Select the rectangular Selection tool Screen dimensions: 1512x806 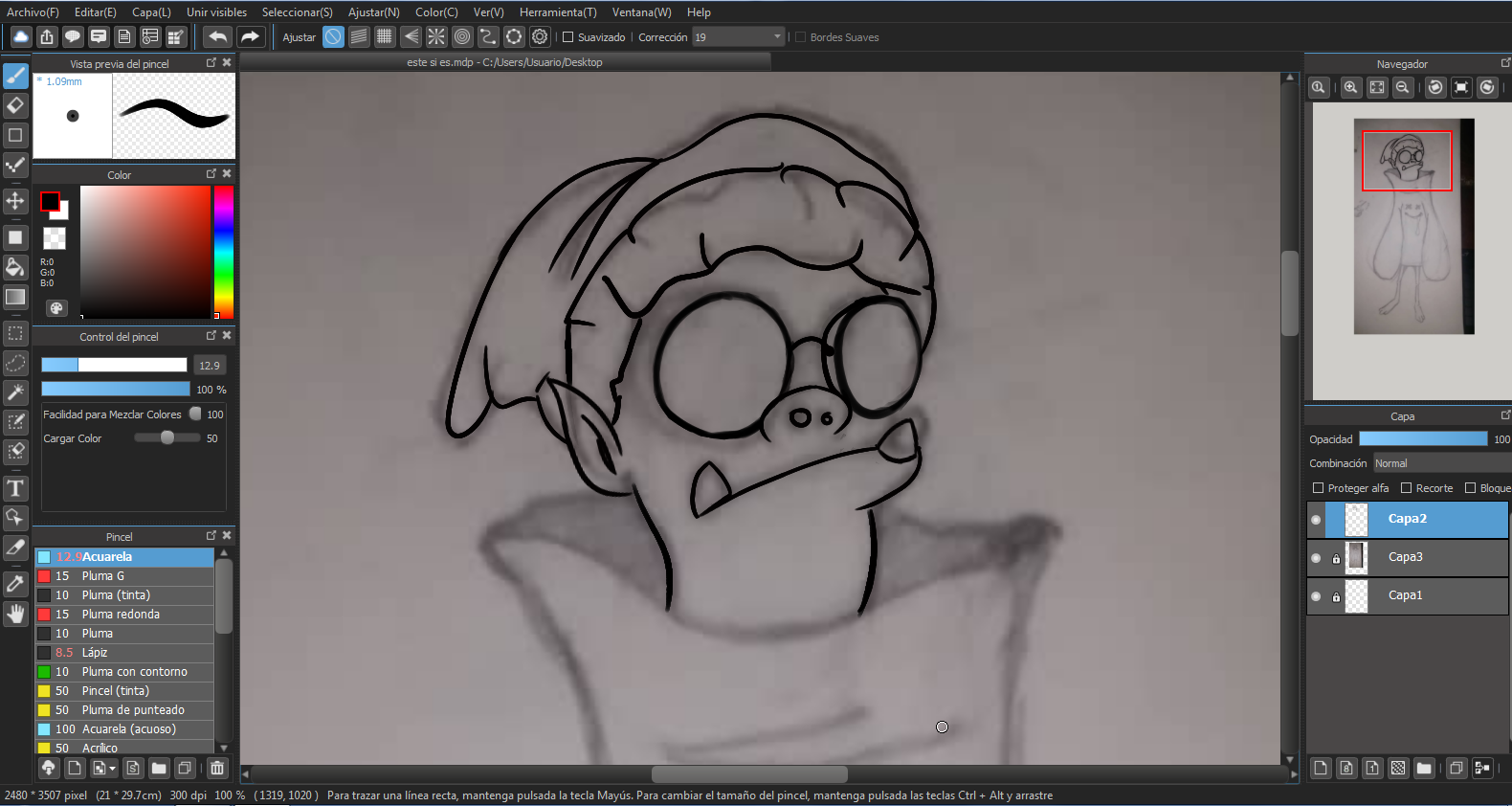click(x=15, y=334)
